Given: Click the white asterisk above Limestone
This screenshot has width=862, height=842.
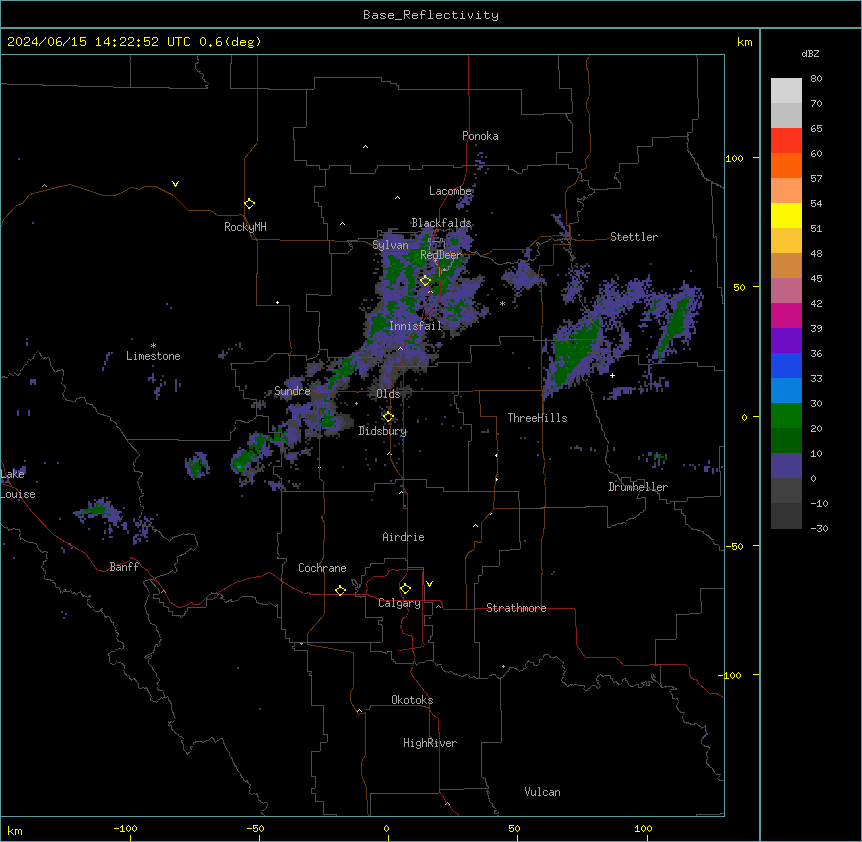Looking at the screenshot, I should (x=153, y=346).
